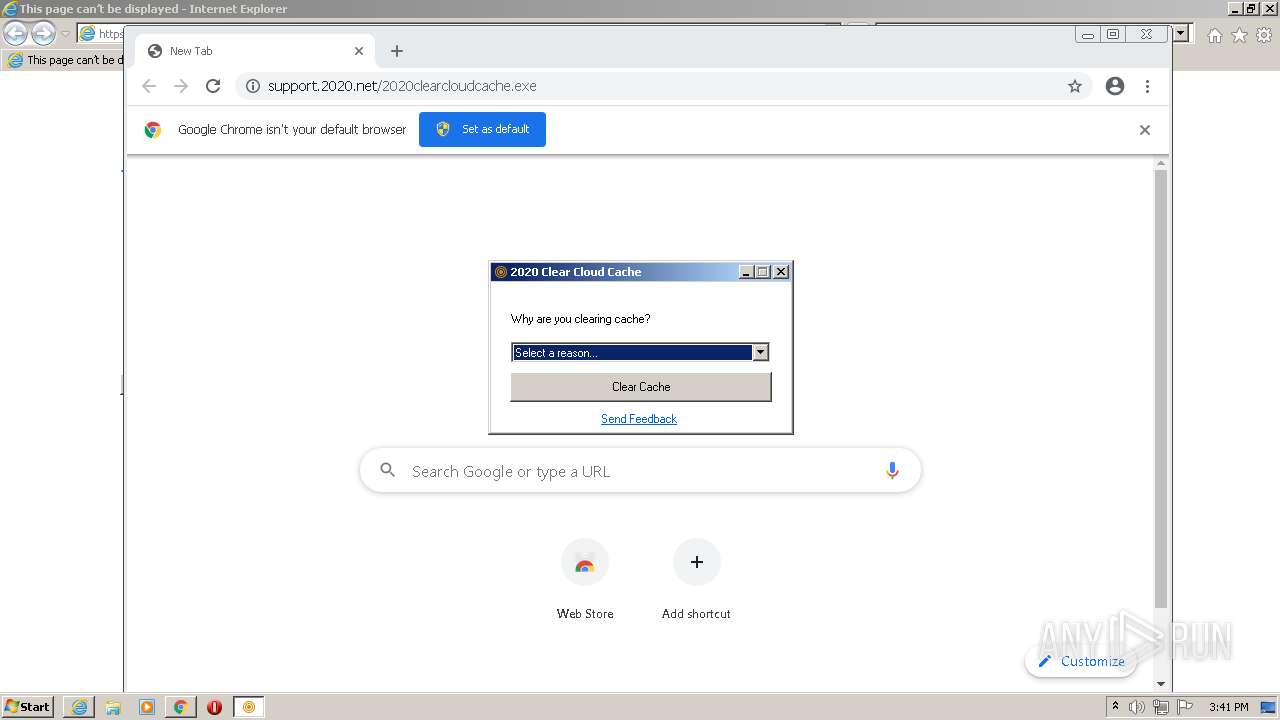The height and width of the screenshot is (720, 1280).
Task: Open Windows Media Player taskbar icon
Action: click(x=147, y=707)
